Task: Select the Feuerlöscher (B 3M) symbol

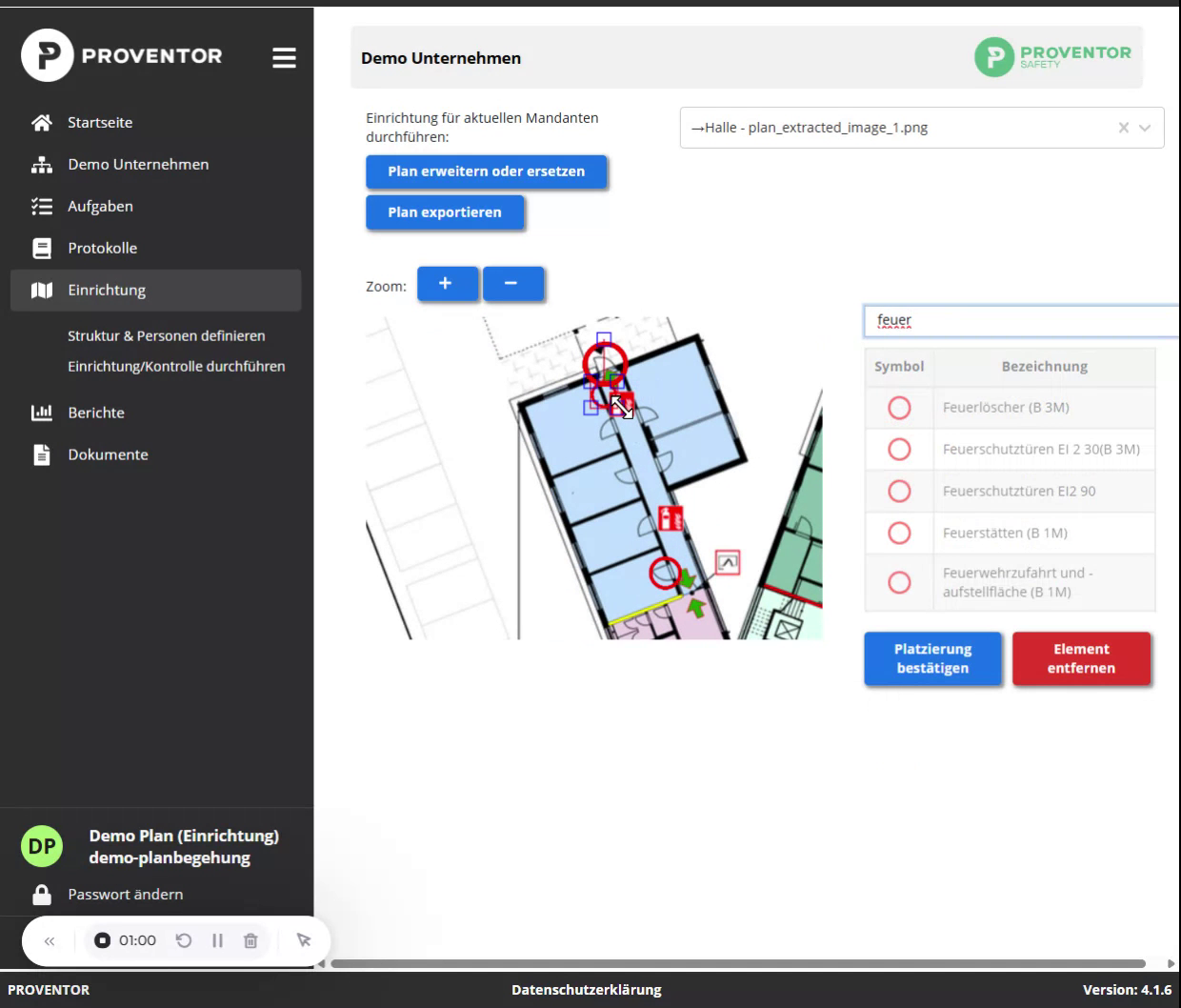Action: click(x=899, y=408)
